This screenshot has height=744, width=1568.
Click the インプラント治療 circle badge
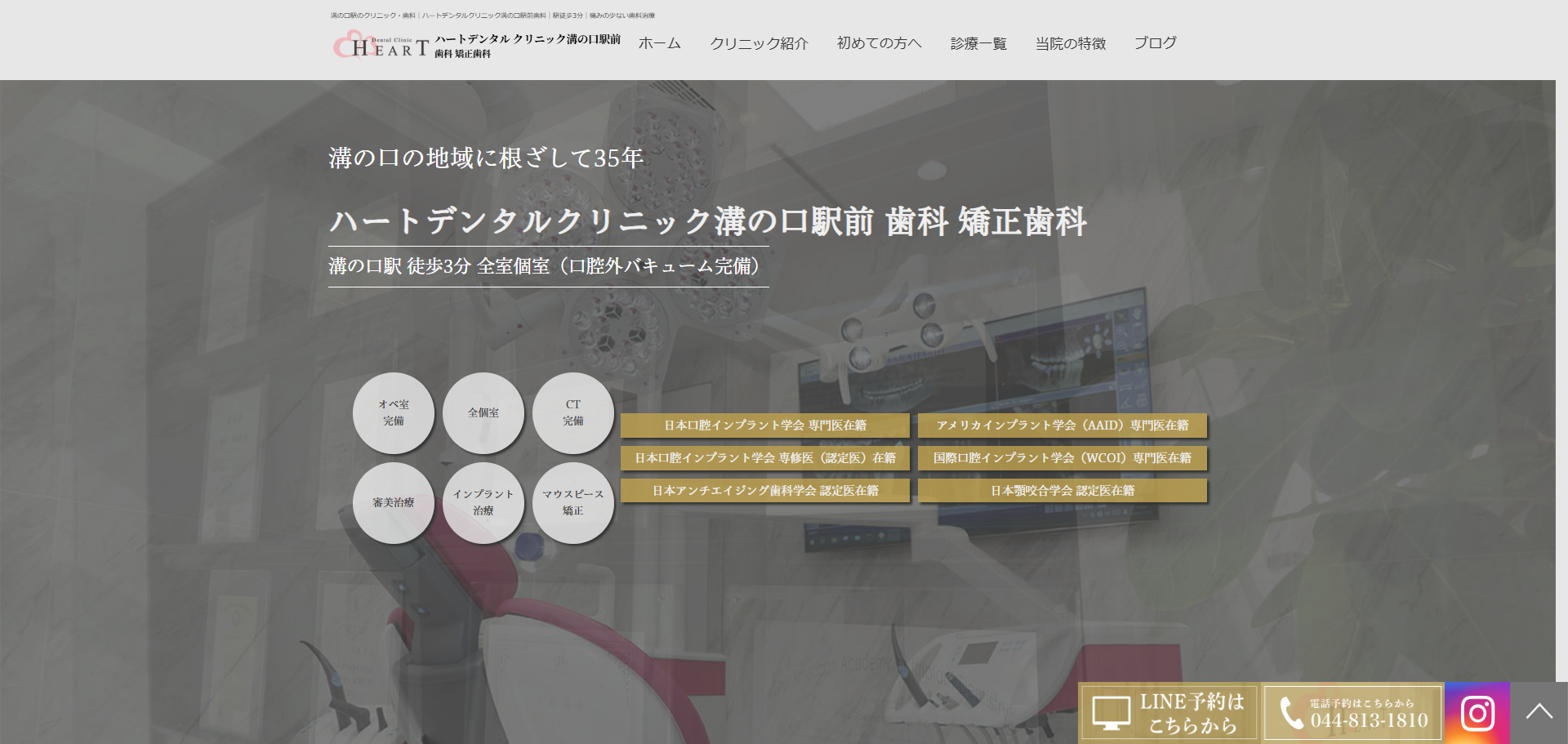(x=483, y=503)
